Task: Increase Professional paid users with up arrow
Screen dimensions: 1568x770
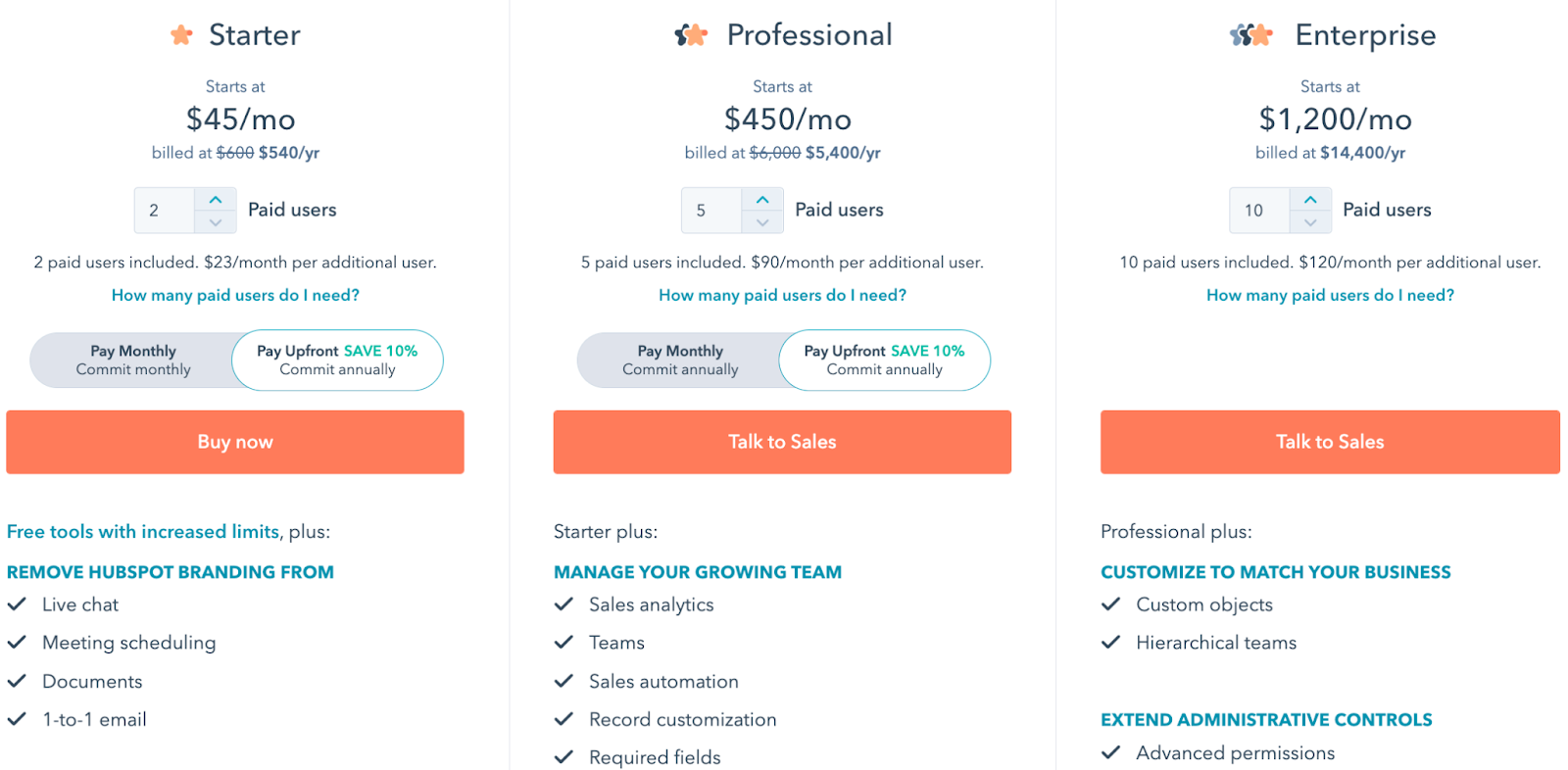Action: pos(762,200)
